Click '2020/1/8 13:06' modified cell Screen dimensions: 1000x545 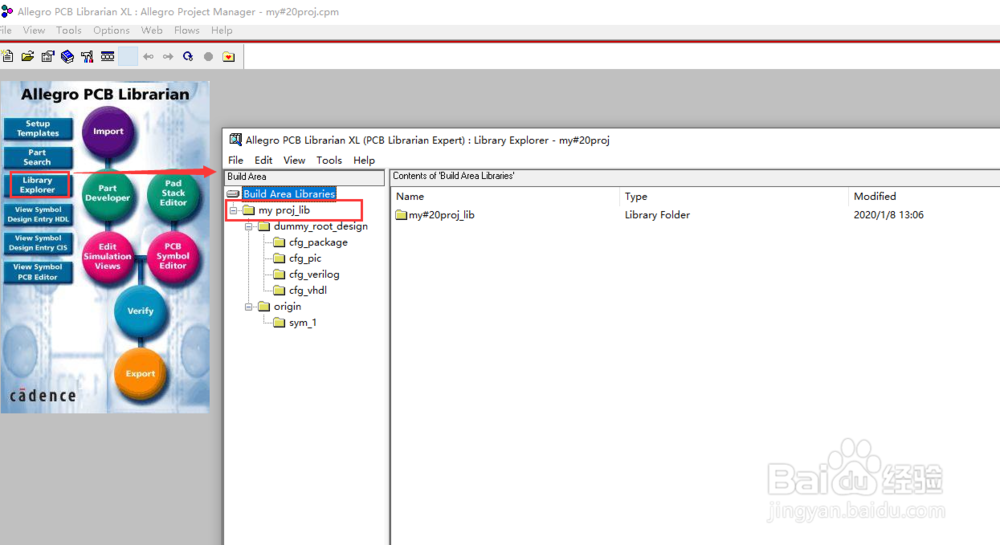tap(888, 215)
